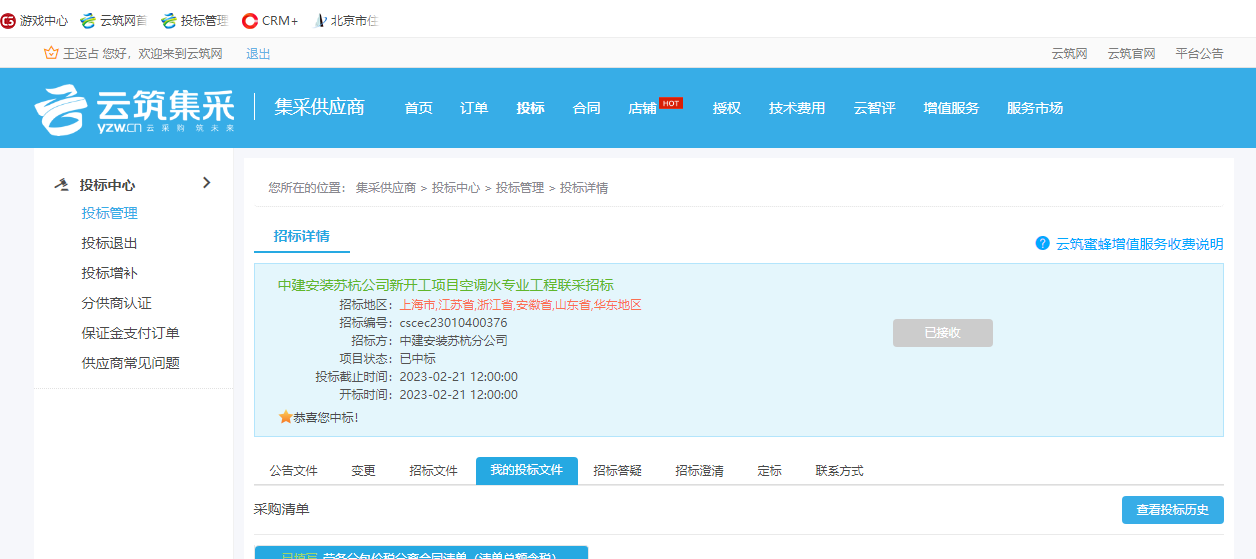Open 云筑蜜蜂增值服务收费说明 link
Viewport: 1256px width, 559px height.
pyautogui.click(x=1139, y=244)
